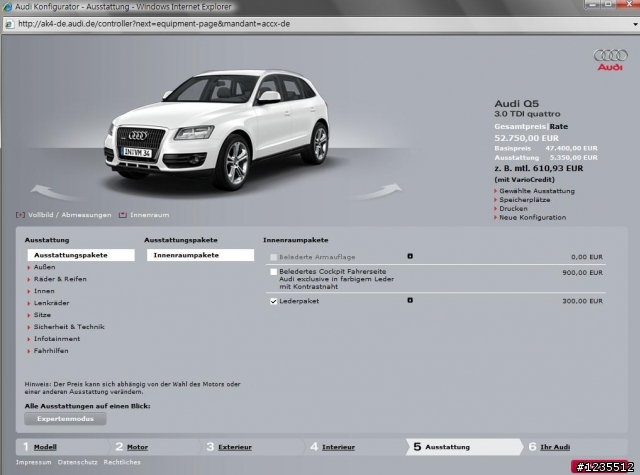Expand the Außen category

tap(44, 267)
